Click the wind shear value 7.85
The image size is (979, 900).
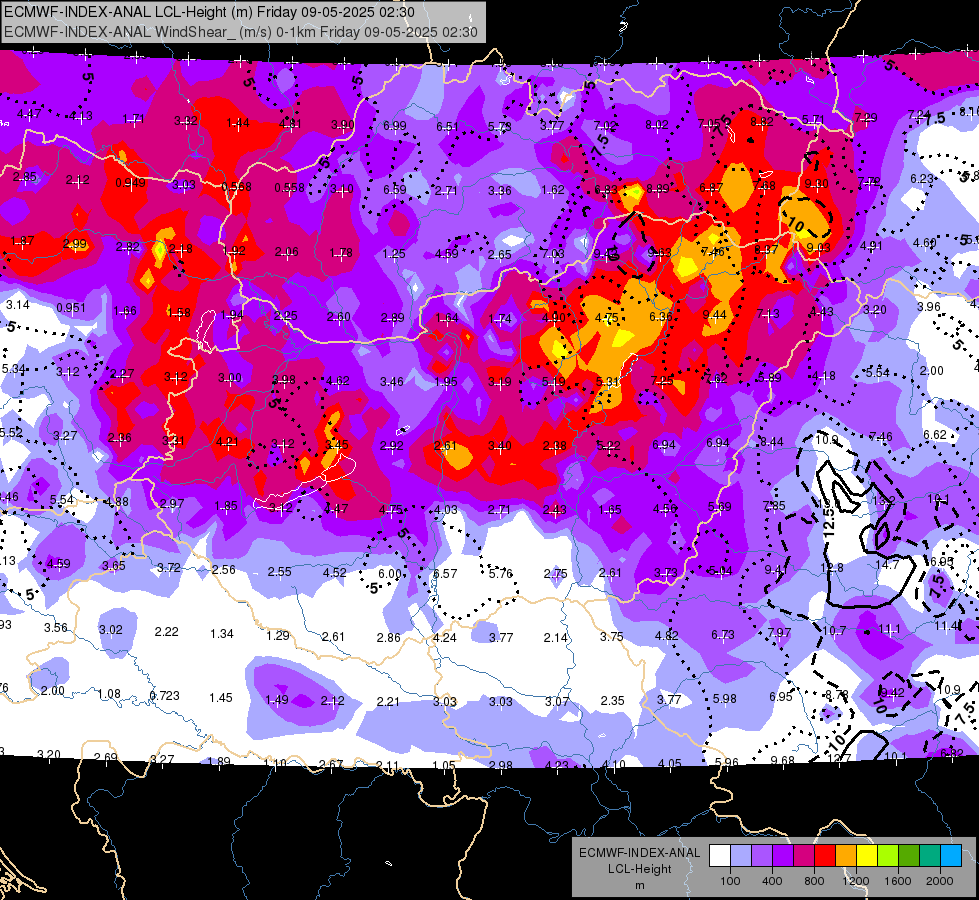click(x=774, y=505)
